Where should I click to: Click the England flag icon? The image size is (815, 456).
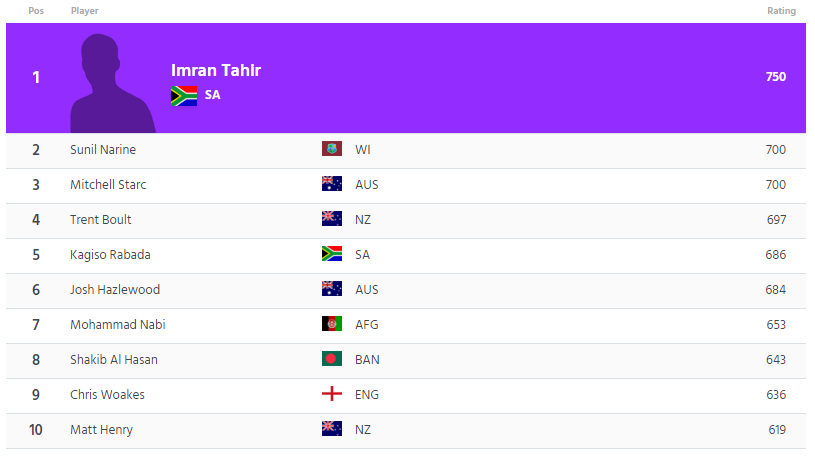coord(332,395)
